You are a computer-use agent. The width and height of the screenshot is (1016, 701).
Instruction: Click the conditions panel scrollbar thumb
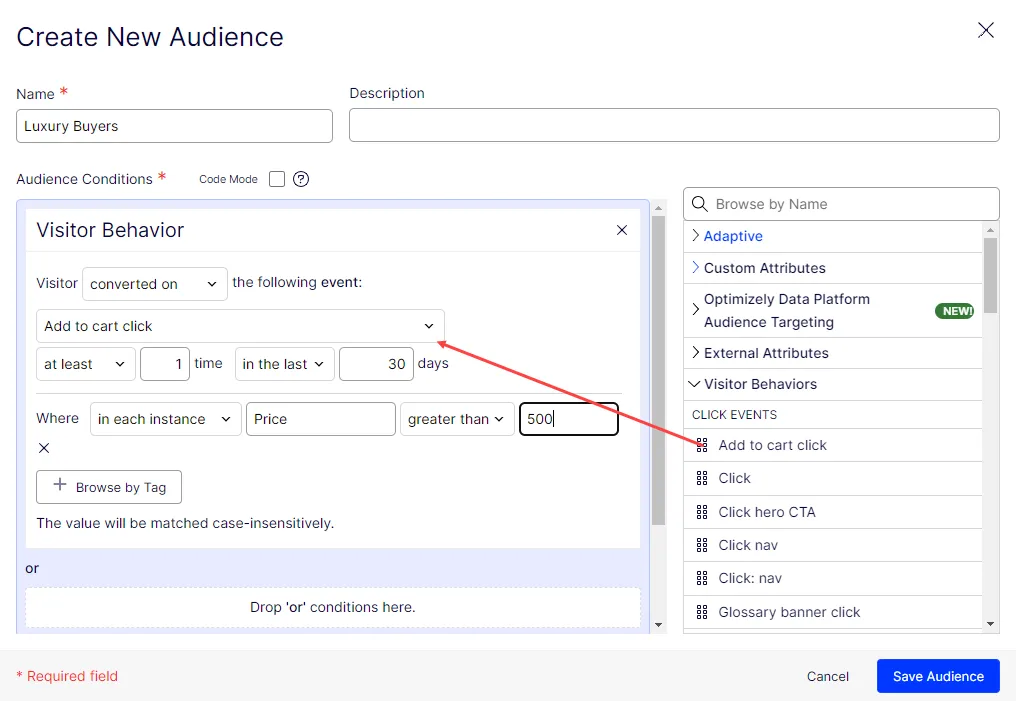point(658,371)
